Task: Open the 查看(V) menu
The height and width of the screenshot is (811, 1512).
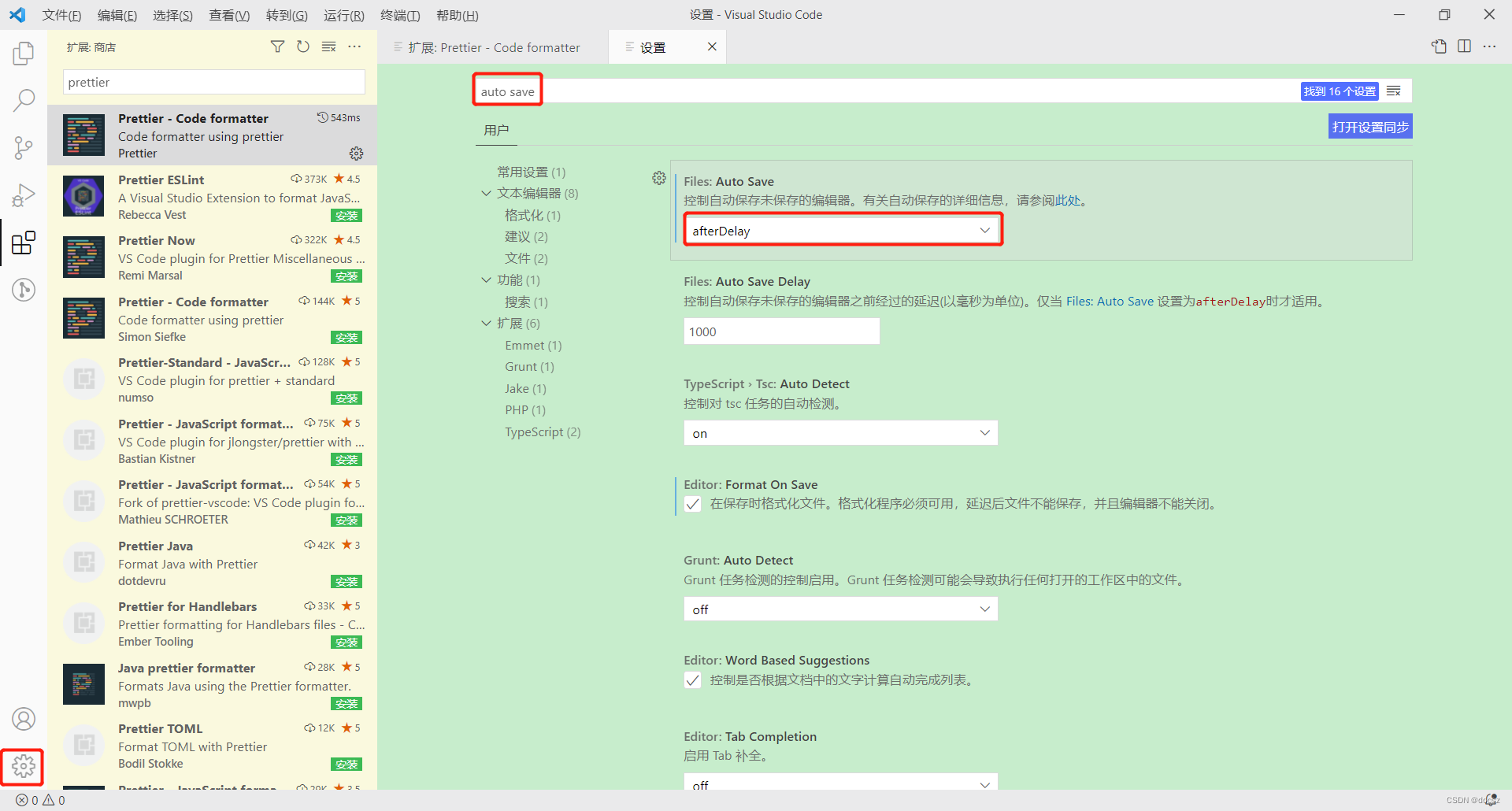Action: coord(229,15)
